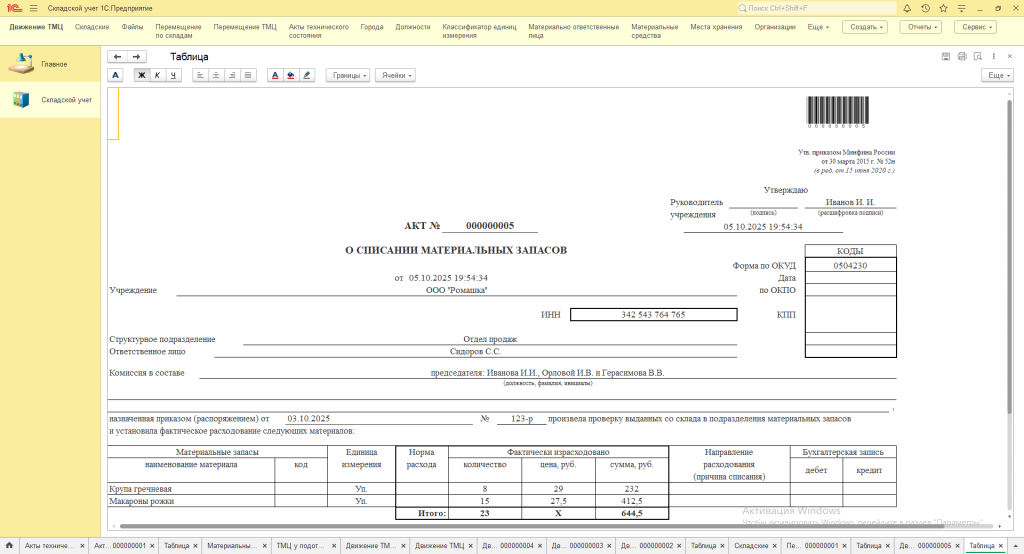The height and width of the screenshot is (554, 1024).
Task: Open Движение ТМЦ menu item
Action: pyautogui.click(x=36, y=27)
